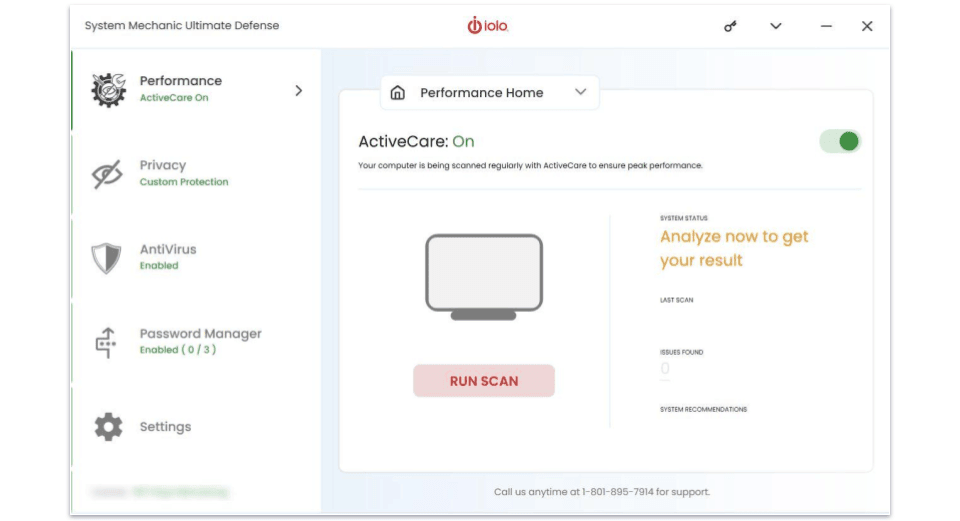Click the iolo logo at top

(488, 26)
